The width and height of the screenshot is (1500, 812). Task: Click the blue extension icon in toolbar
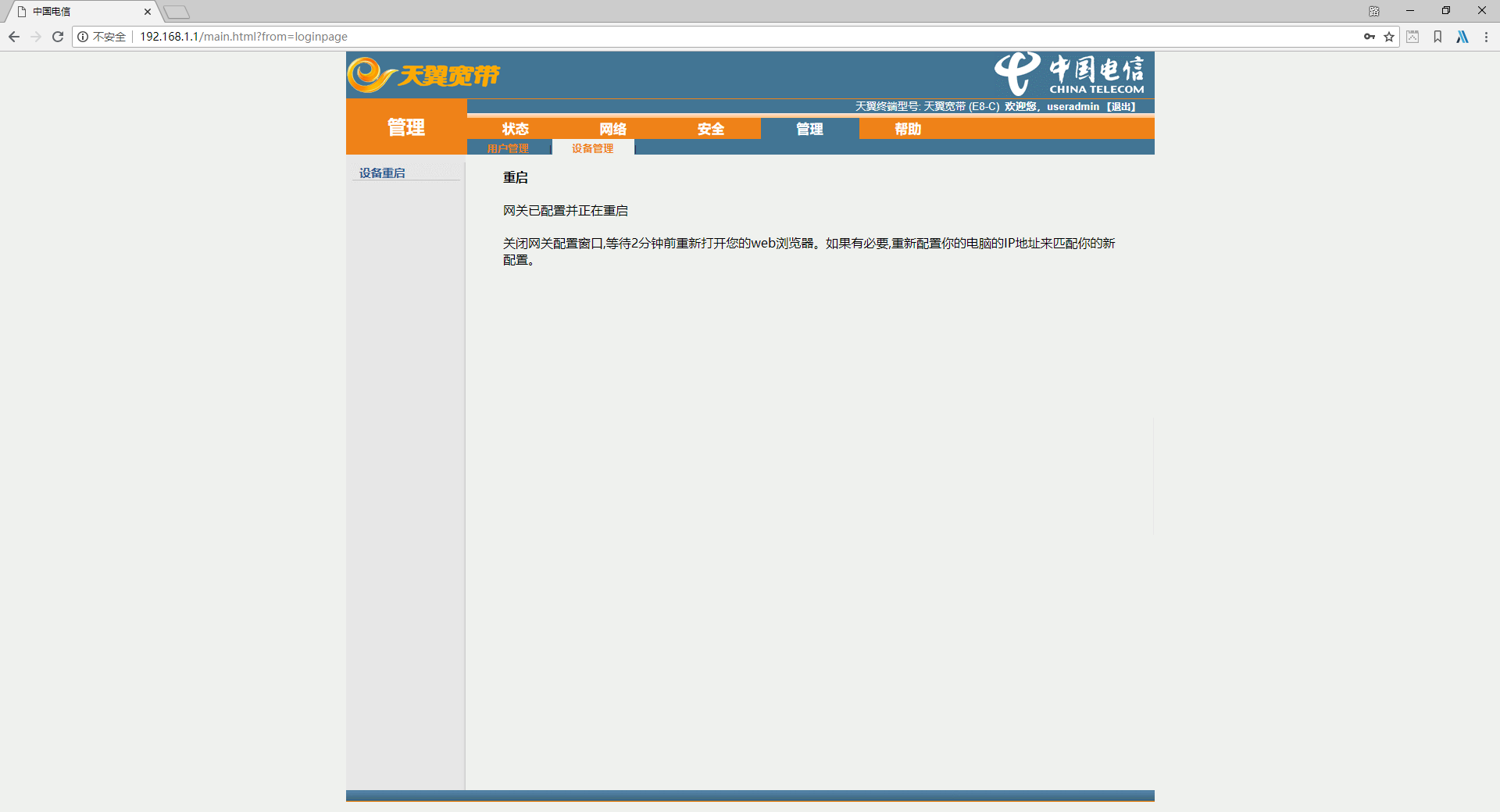point(1462,37)
